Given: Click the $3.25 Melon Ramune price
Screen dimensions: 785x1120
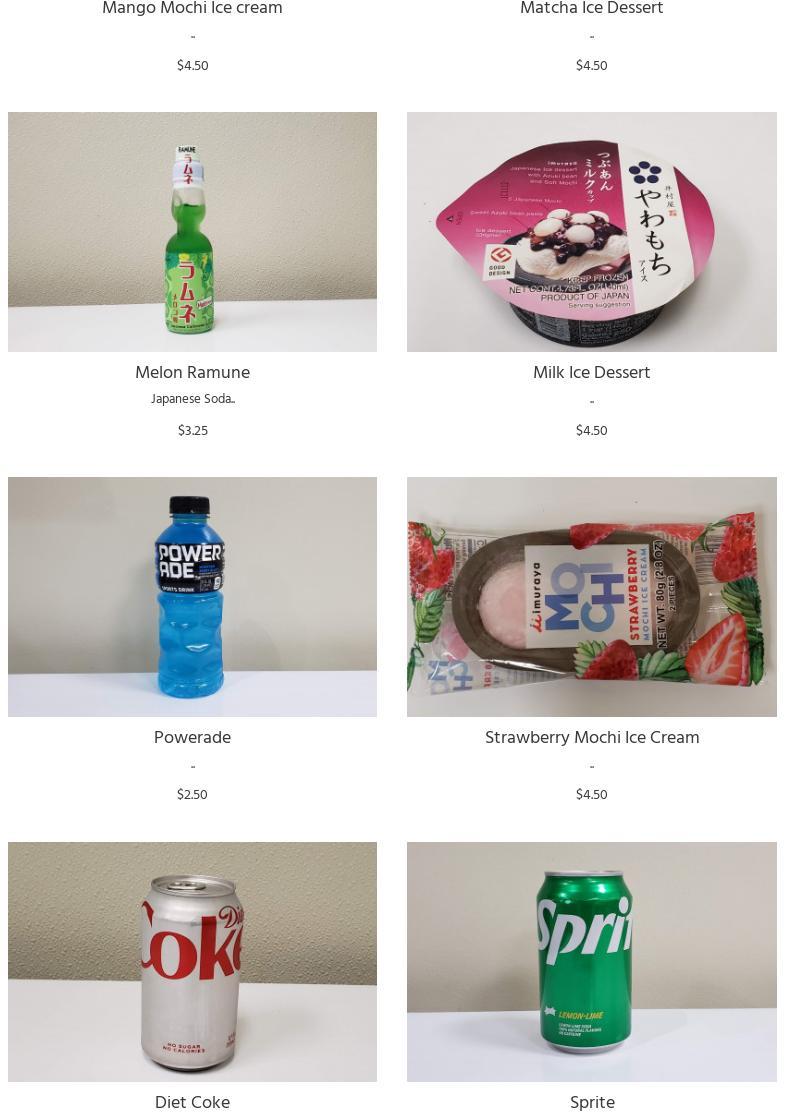Looking at the screenshot, I should (x=192, y=430).
